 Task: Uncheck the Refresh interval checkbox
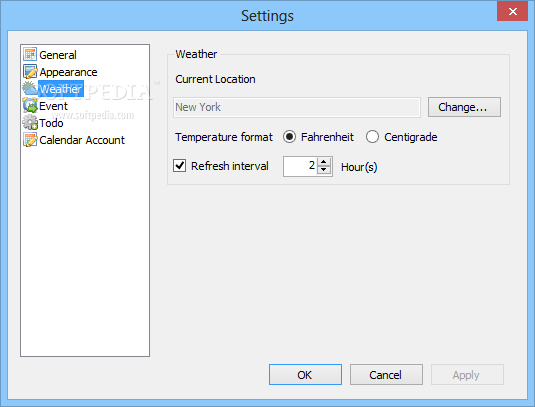tap(179, 166)
